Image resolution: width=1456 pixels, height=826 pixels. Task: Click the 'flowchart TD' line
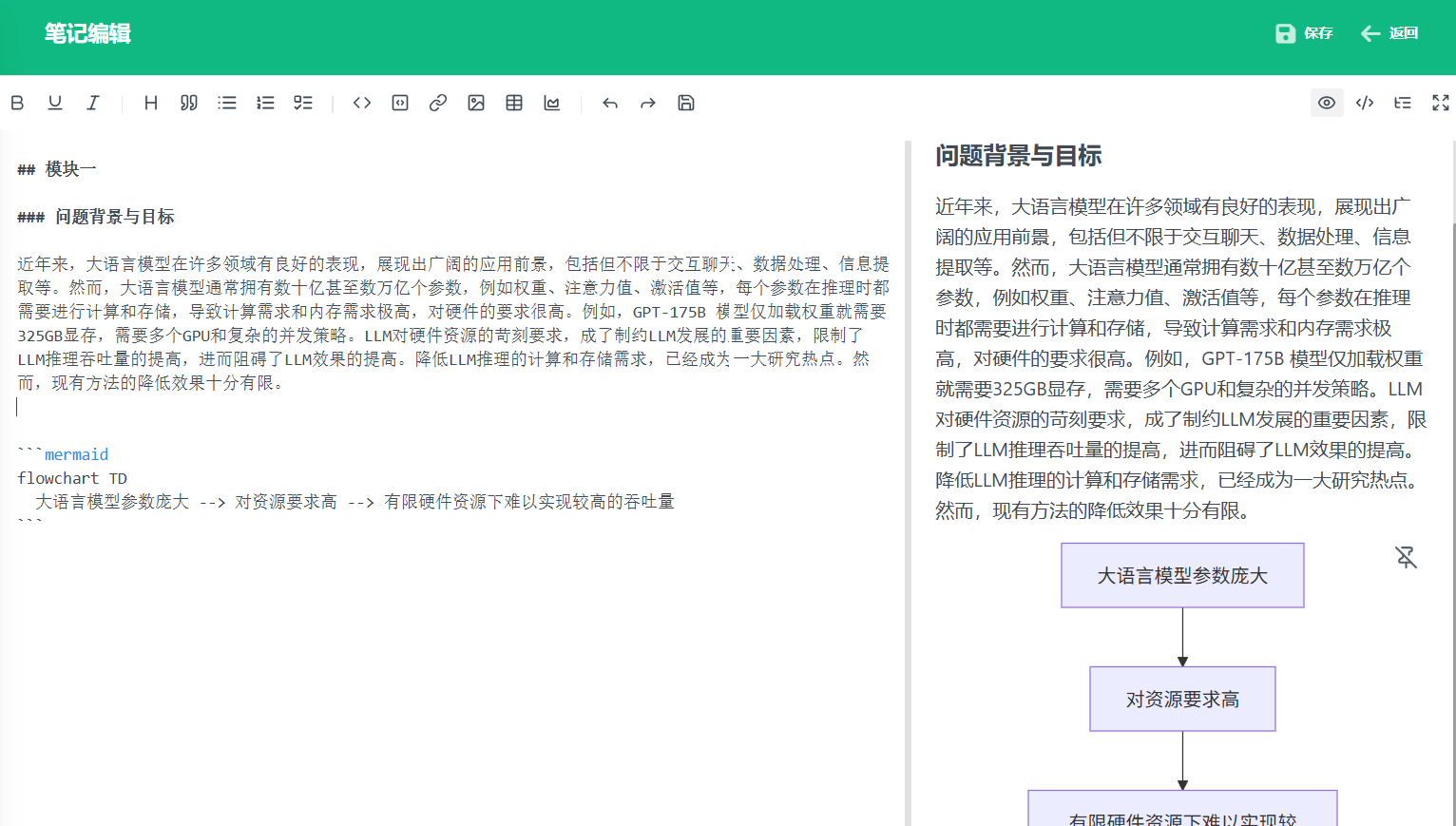tap(72, 478)
